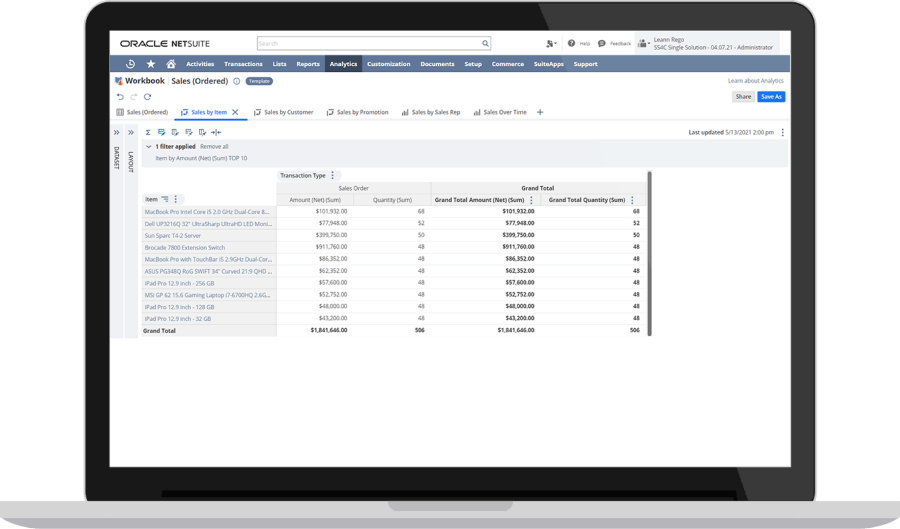Collapse the 1 filter applied section

pos(149,146)
